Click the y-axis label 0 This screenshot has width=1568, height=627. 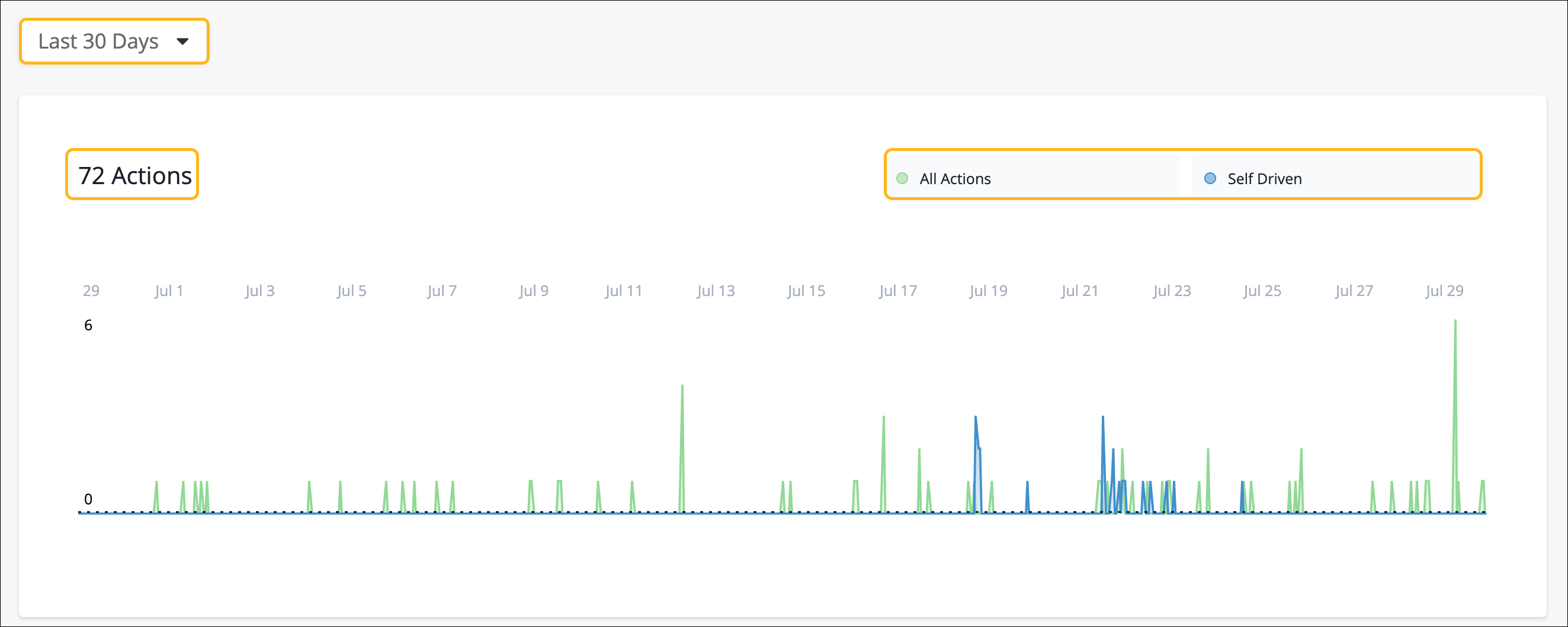(88, 499)
